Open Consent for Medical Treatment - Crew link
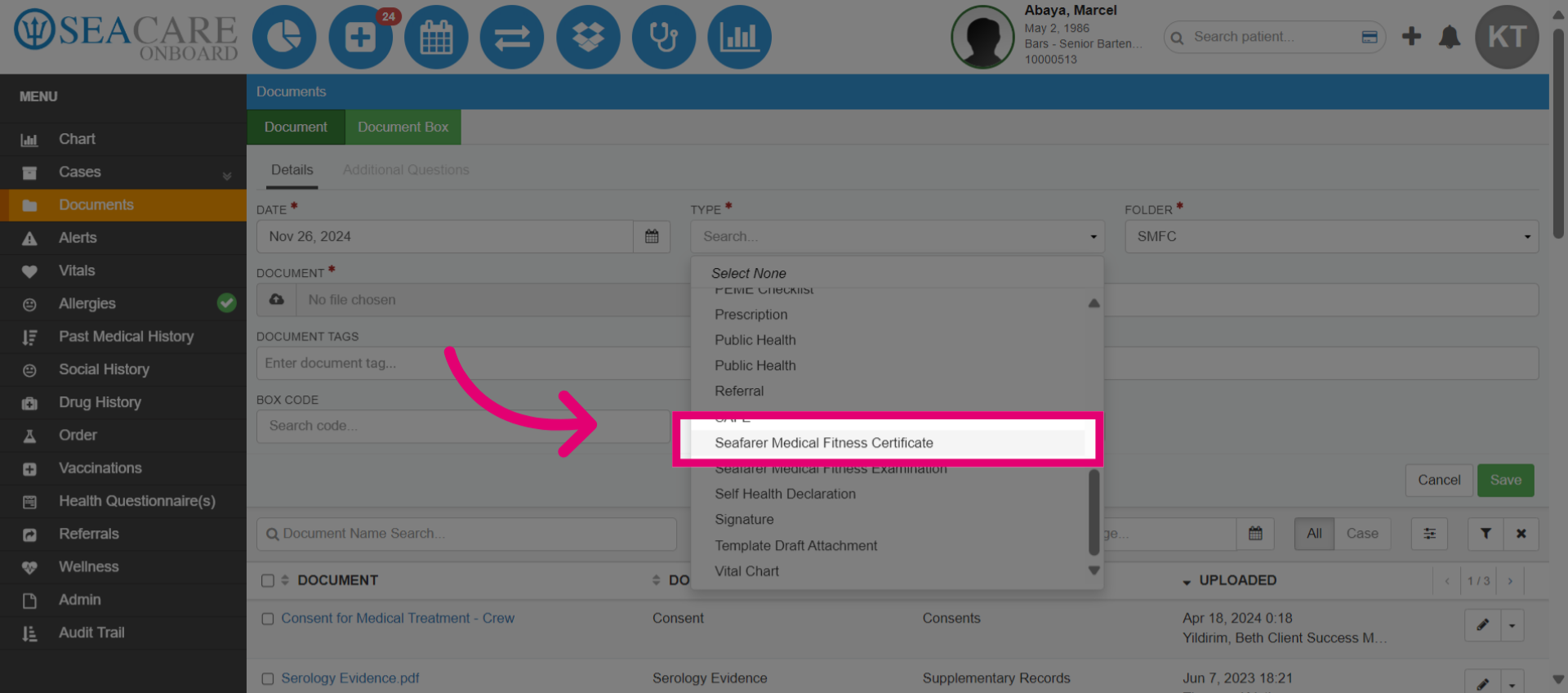The image size is (1568, 693). [398, 619]
